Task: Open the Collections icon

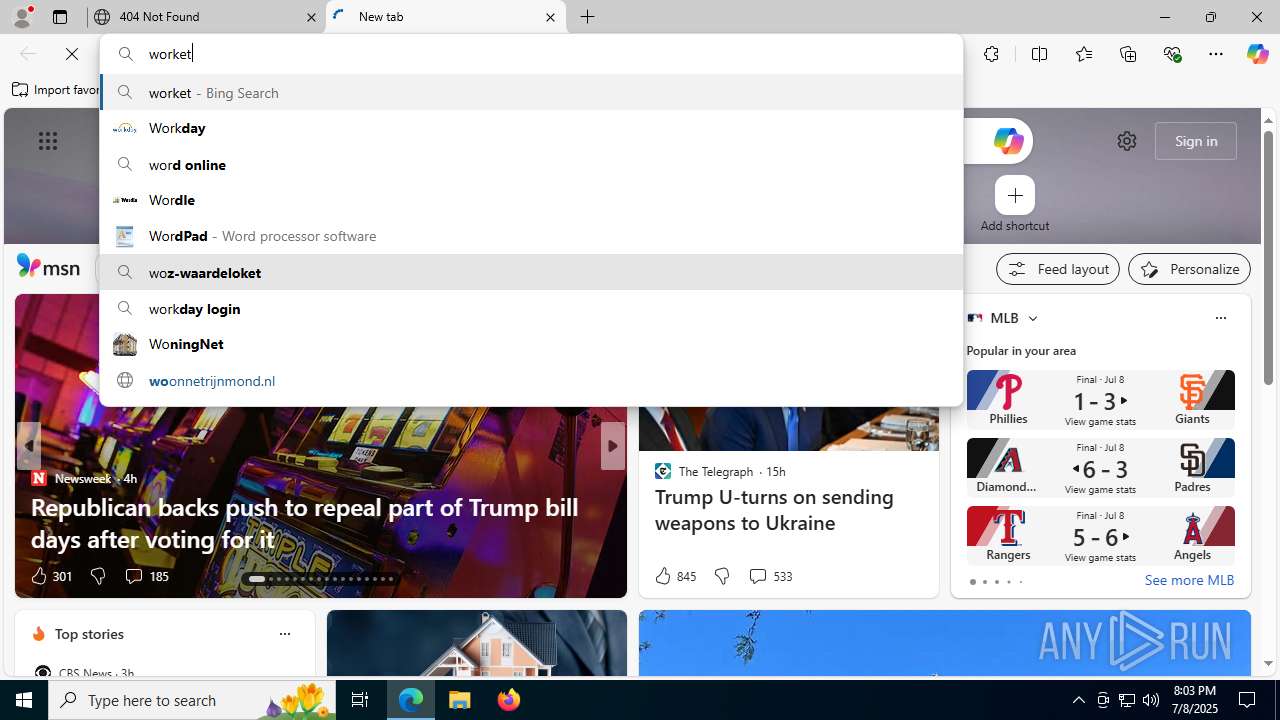Action: pyautogui.click(x=1128, y=54)
